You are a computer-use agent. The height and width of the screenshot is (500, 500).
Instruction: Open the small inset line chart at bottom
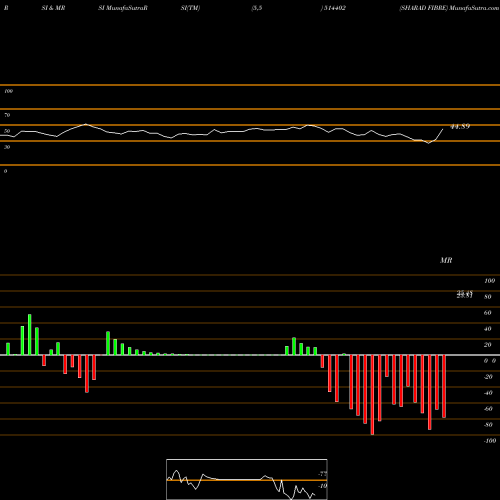coord(247,479)
